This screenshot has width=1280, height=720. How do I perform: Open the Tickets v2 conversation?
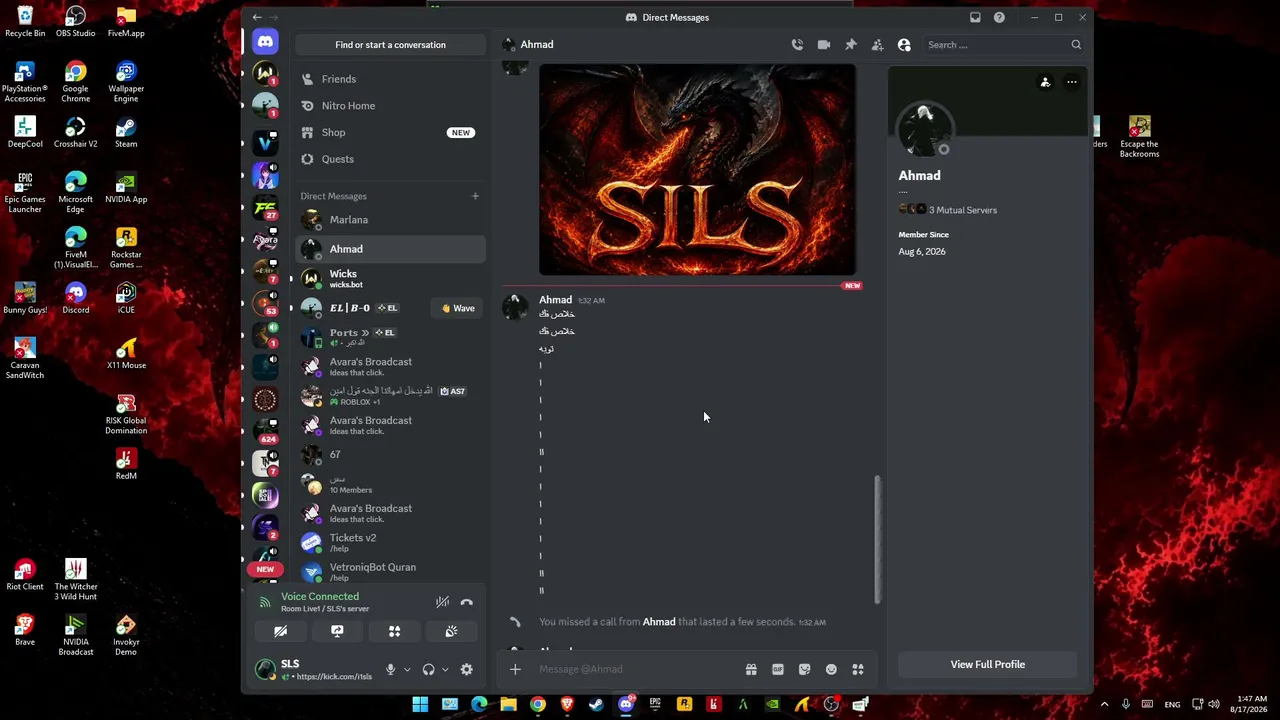pyautogui.click(x=390, y=543)
